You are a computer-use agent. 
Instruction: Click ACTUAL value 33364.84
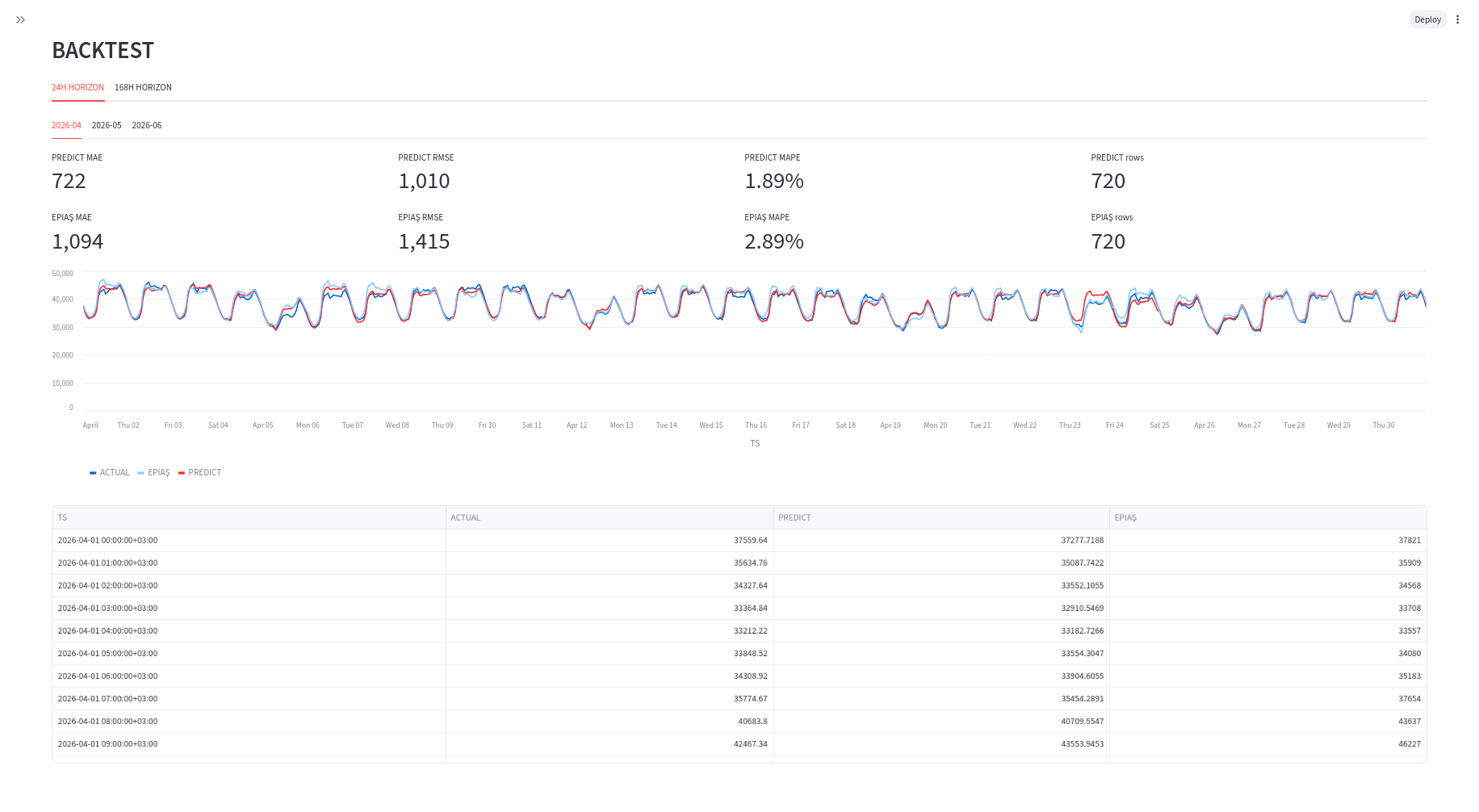[x=610, y=608]
